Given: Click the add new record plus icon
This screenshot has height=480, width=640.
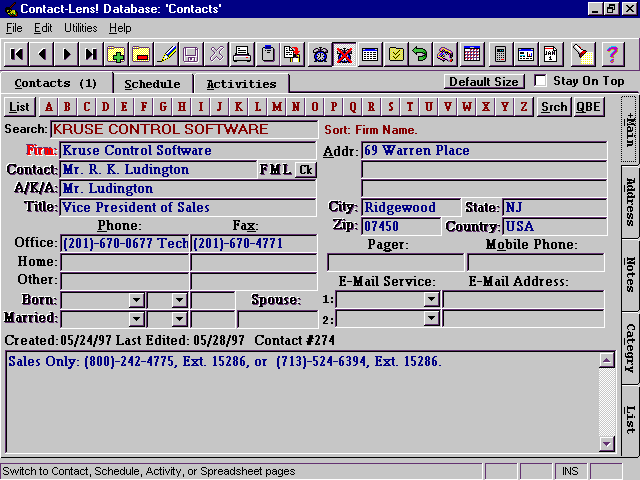Looking at the screenshot, I should [x=117, y=54].
